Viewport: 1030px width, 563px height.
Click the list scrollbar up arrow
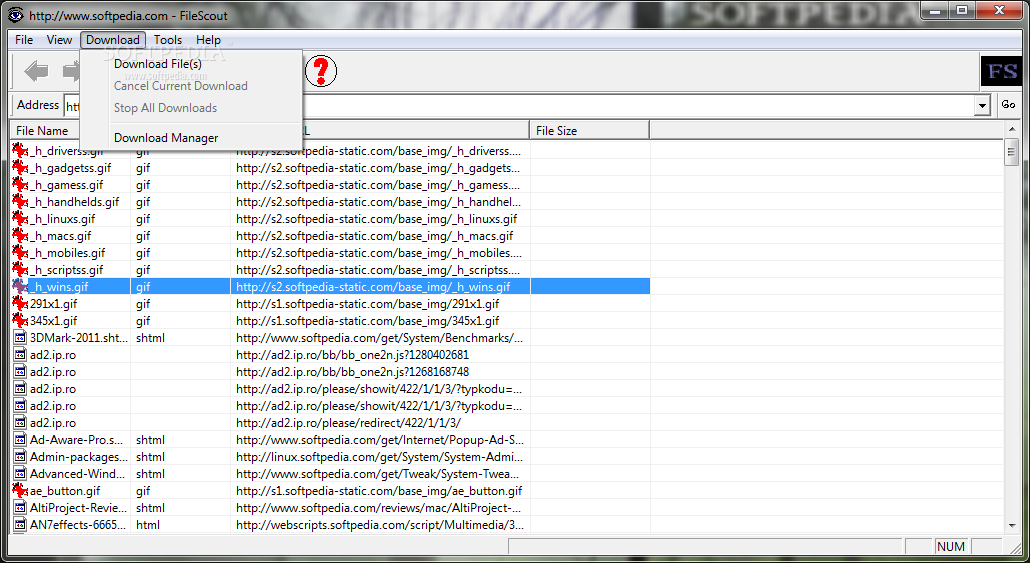pyautogui.click(x=1012, y=131)
